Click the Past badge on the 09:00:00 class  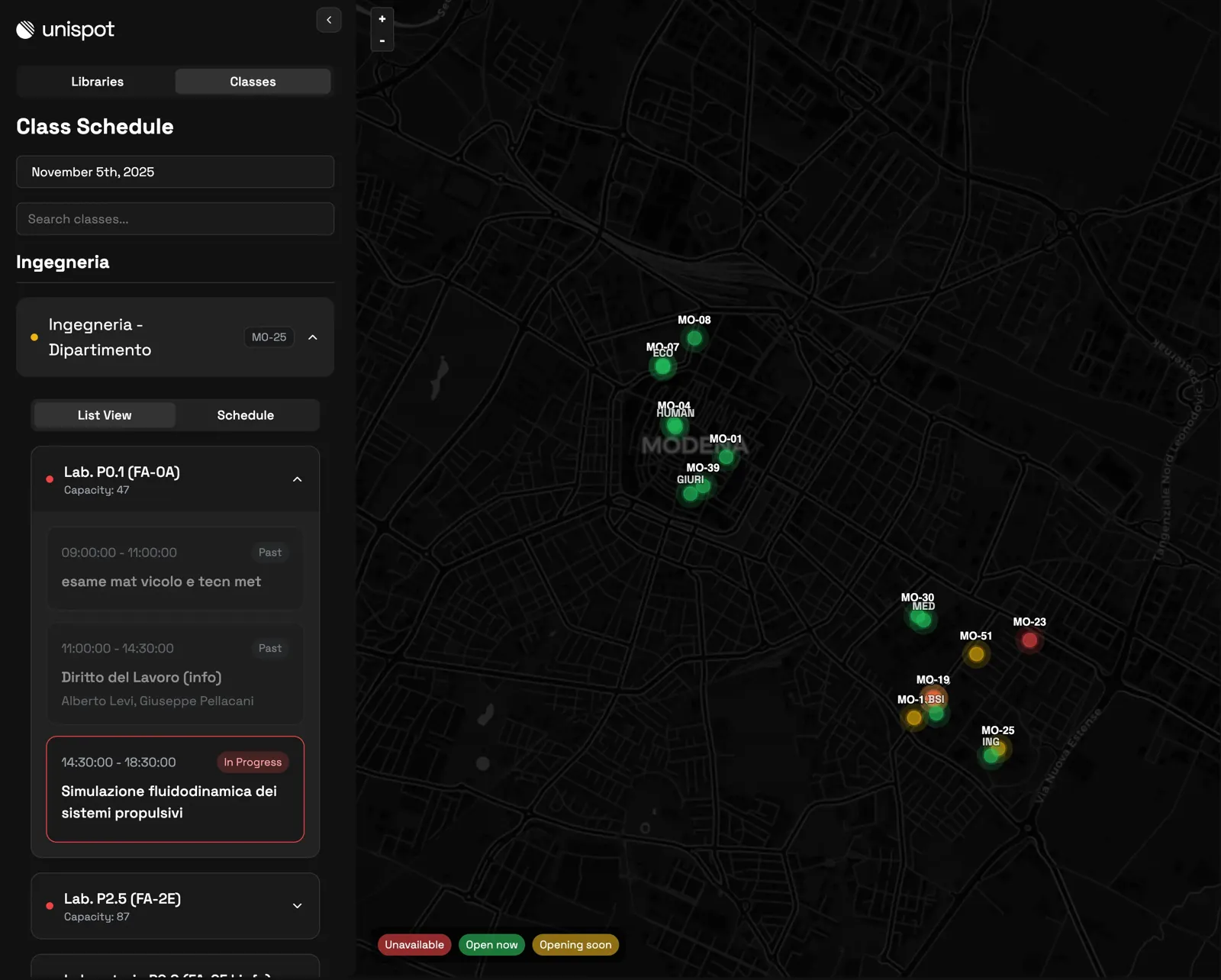(269, 553)
